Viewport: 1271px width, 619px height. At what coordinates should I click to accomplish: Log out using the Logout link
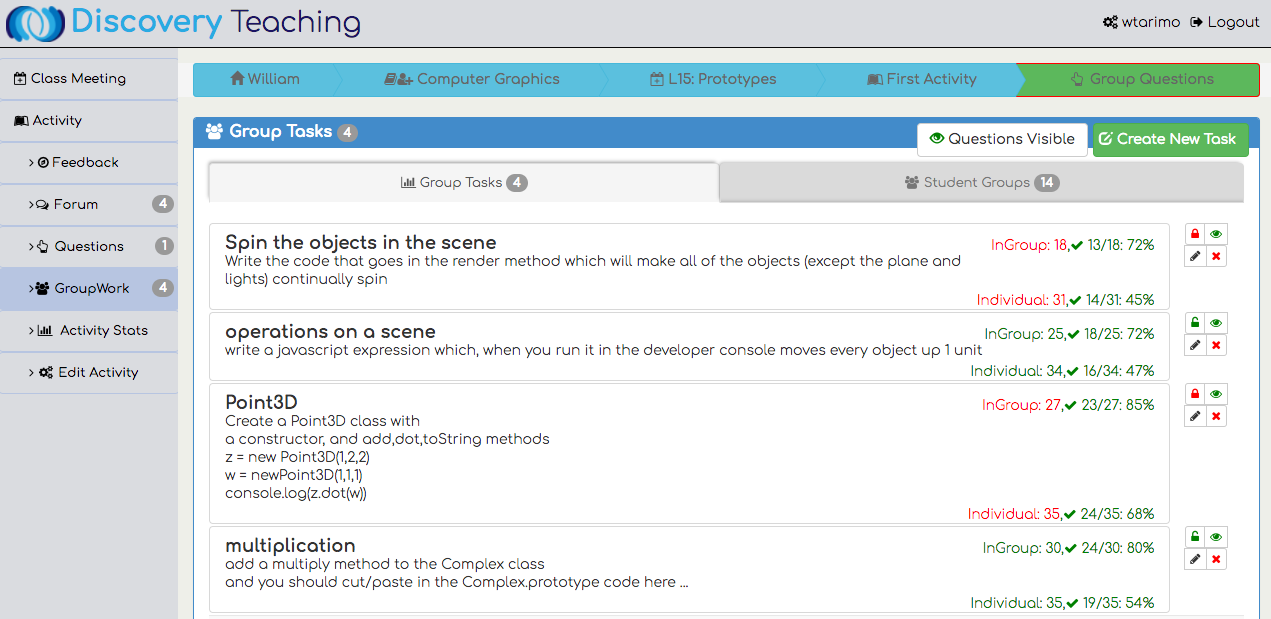[x=1224, y=22]
